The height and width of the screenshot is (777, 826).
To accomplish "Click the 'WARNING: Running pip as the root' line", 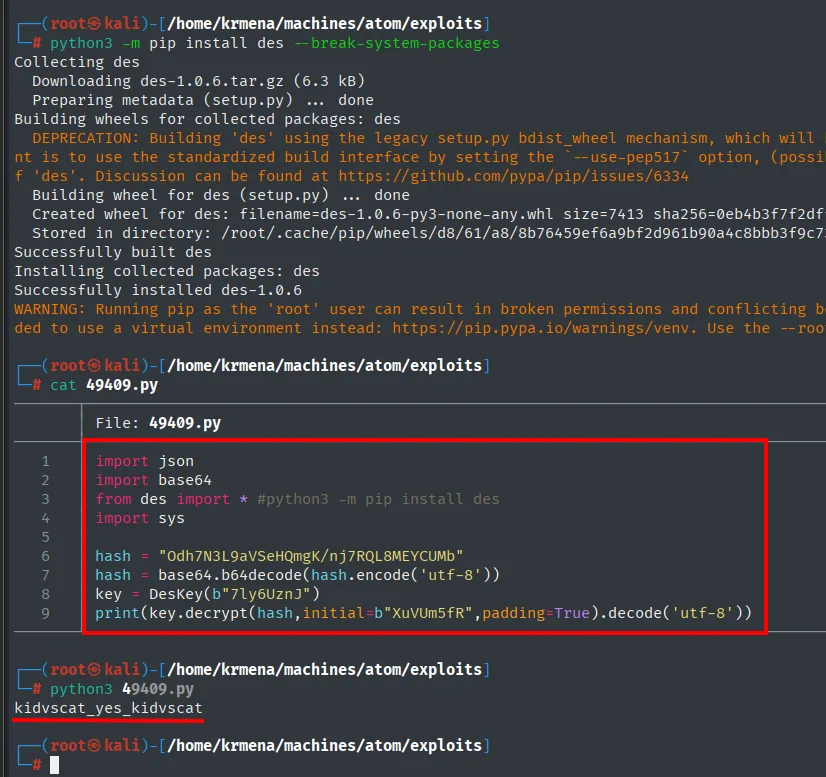I will click(x=420, y=309).
